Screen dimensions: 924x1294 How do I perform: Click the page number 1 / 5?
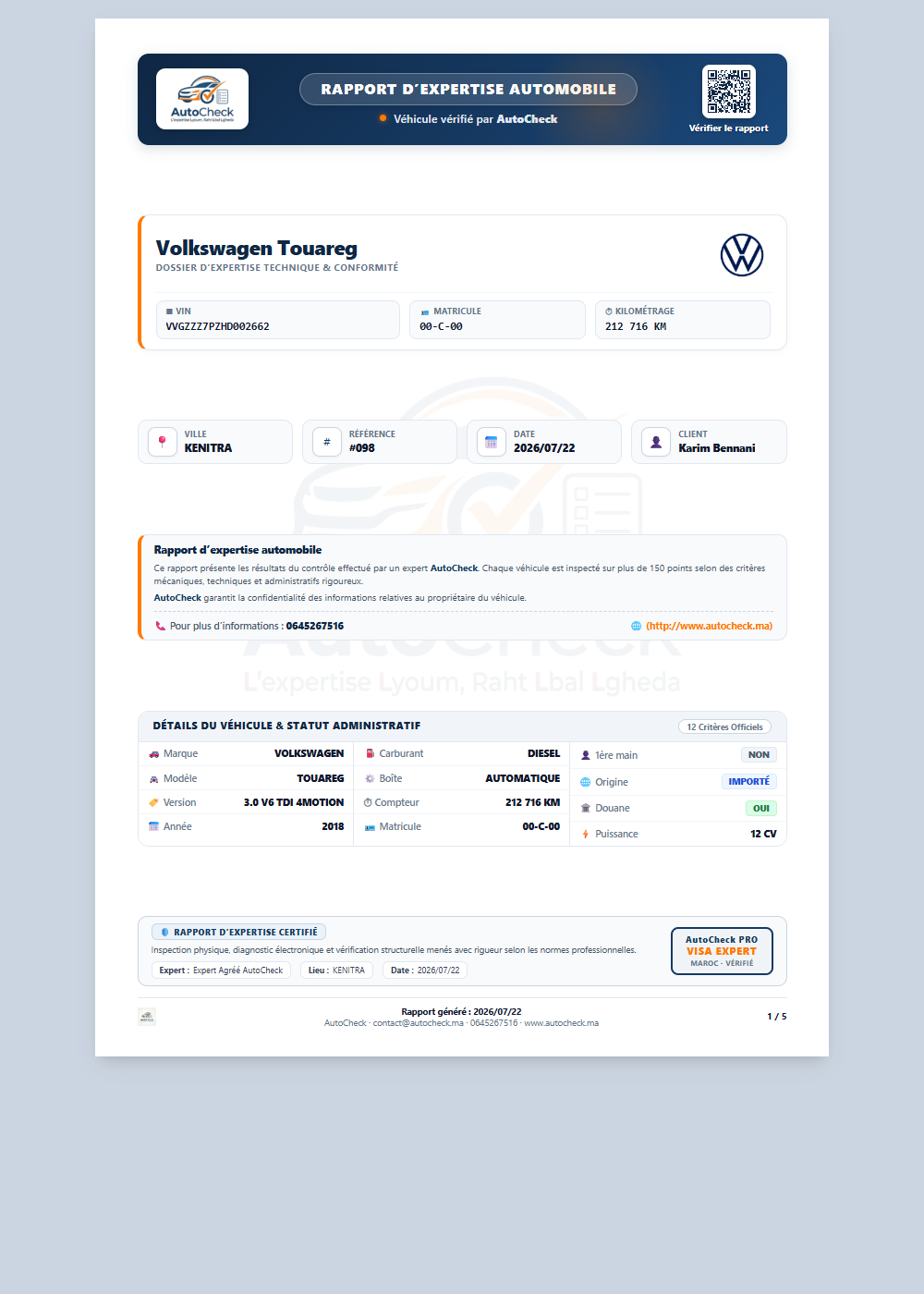(x=777, y=1017)
